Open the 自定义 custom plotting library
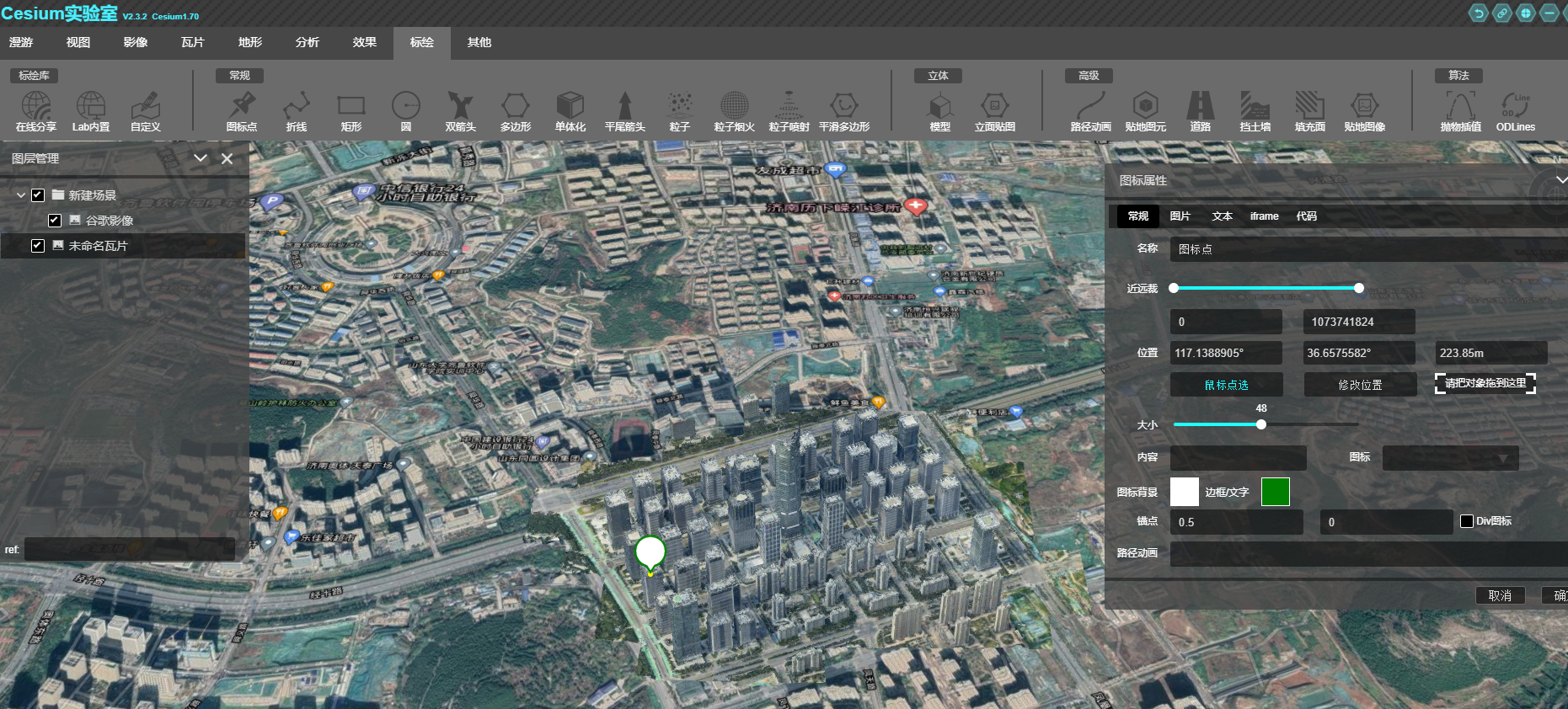Screen dimensions: 1568x709 [x=145, y=112]
